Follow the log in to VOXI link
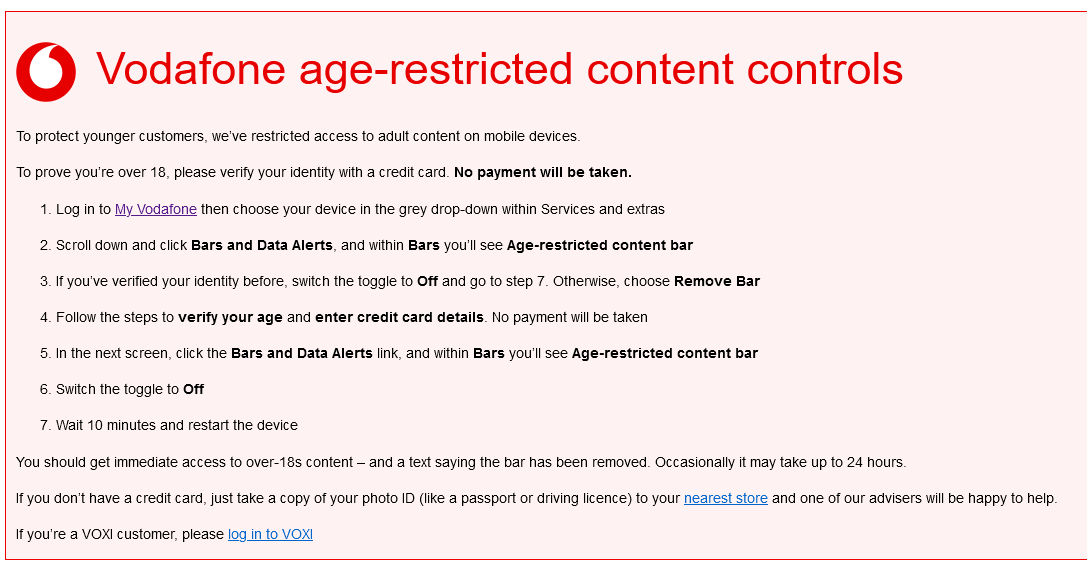1087x577 pixels. pos(270,534)
